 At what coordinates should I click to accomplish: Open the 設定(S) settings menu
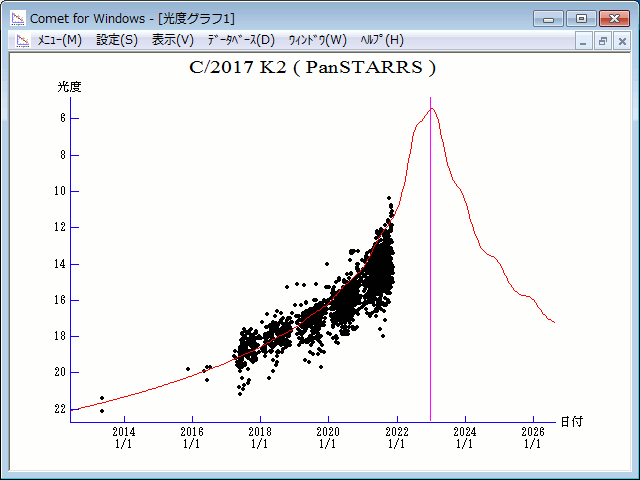pyautogui.click(x=117, y=40)
